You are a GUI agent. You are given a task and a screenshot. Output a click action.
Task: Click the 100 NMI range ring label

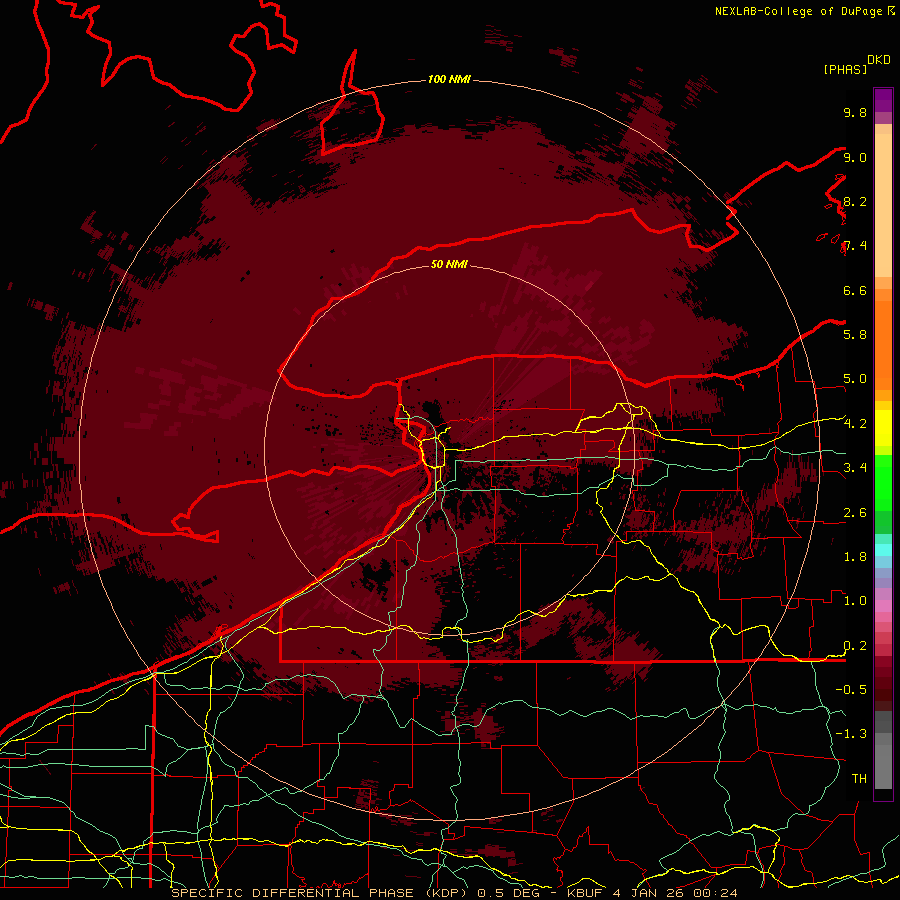click(x=449, y=79)
